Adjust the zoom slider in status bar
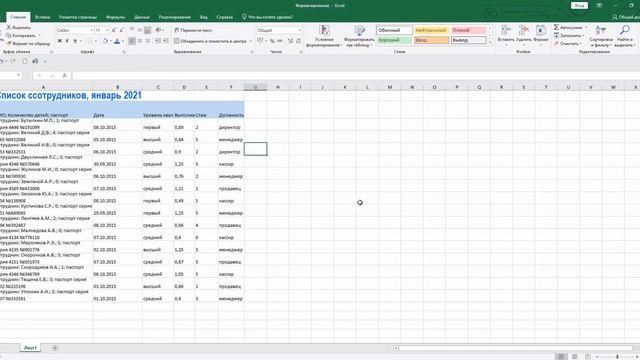Viewport: 640px width, 360px height. [617, 357]
